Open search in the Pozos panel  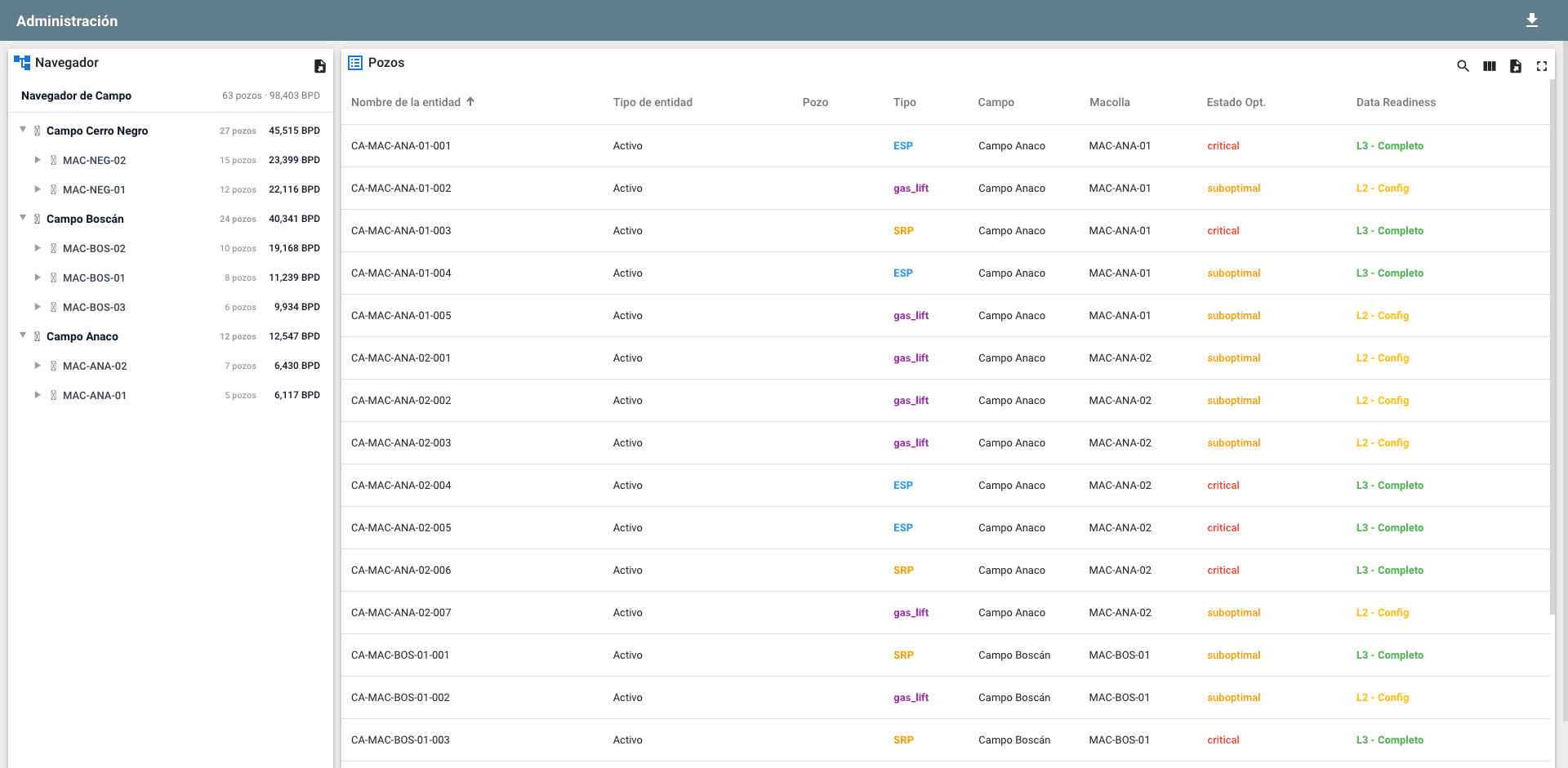coord(1463,66)
